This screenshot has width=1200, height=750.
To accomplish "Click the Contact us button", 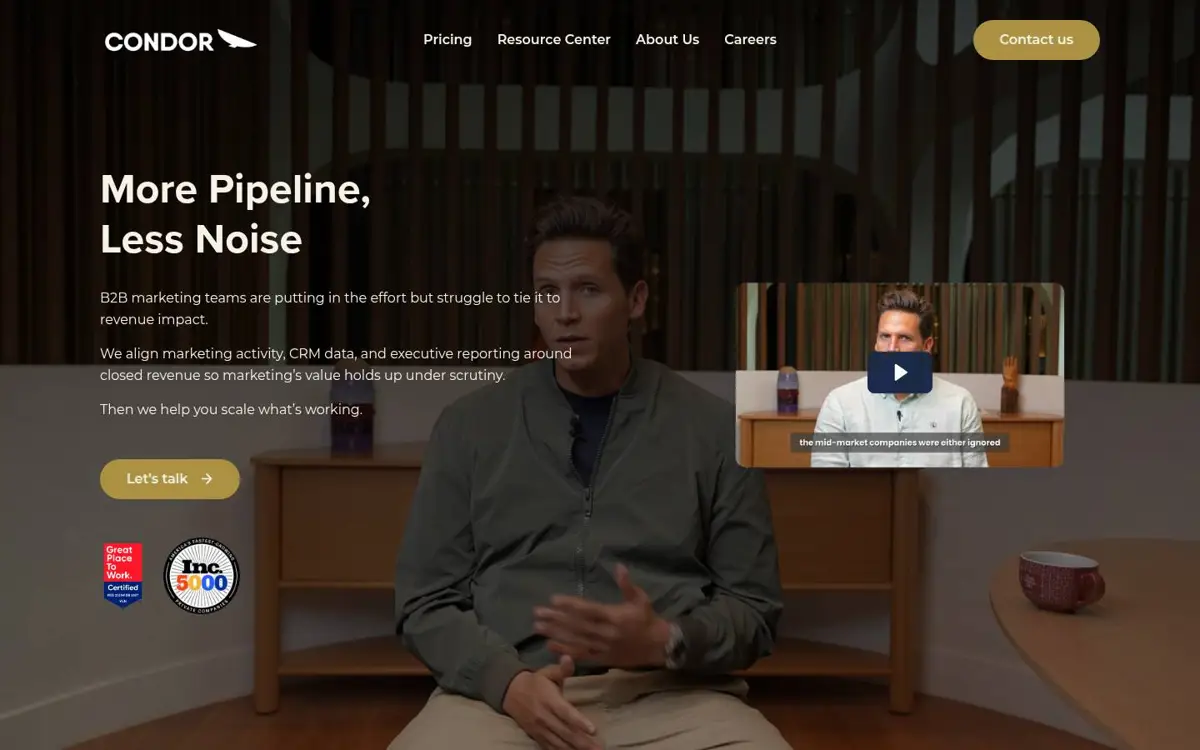I will coord(1036,40).
